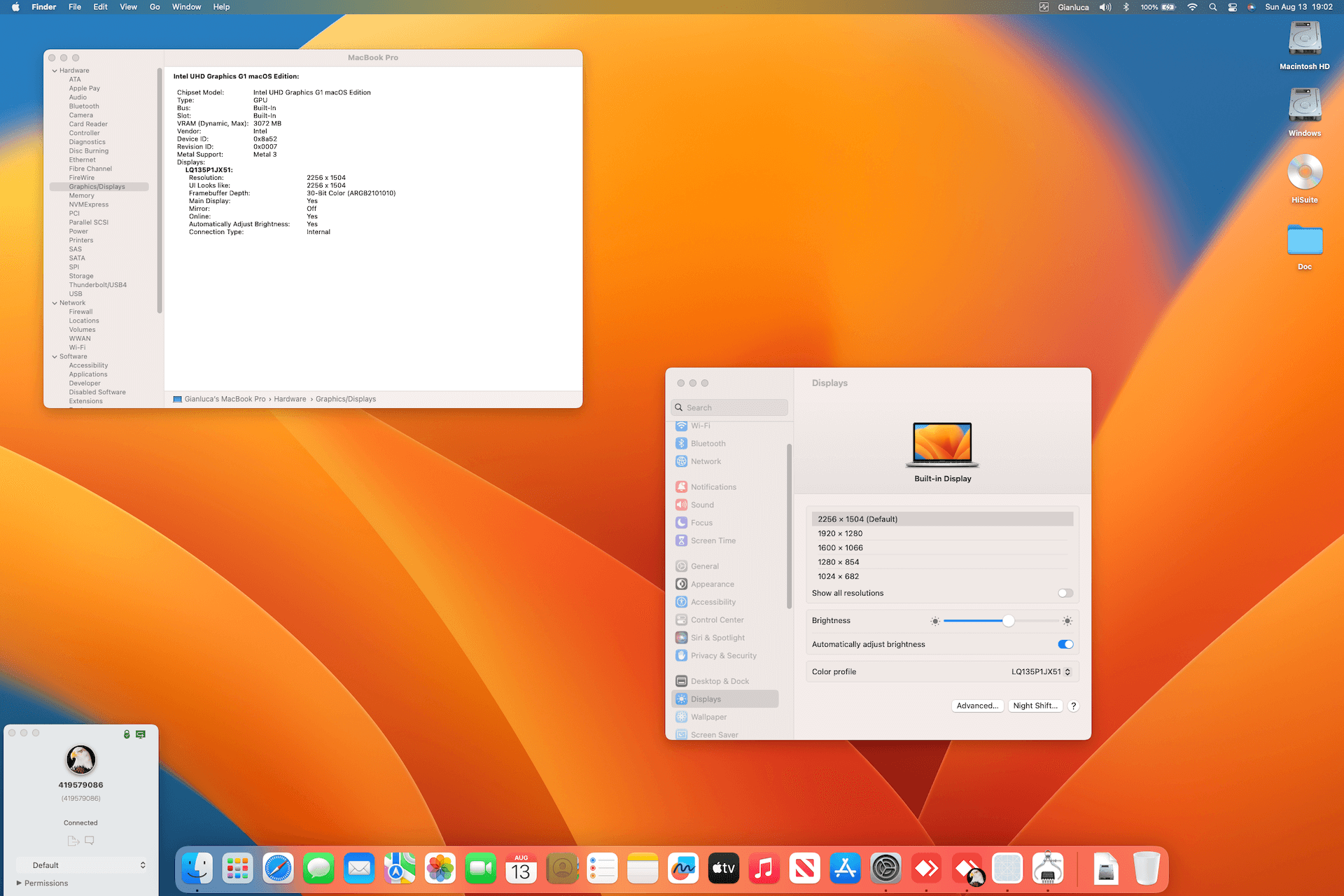Collapse the Hardware tree section
The height and width of the screenshot is (896, 1344).
(55, 71)
